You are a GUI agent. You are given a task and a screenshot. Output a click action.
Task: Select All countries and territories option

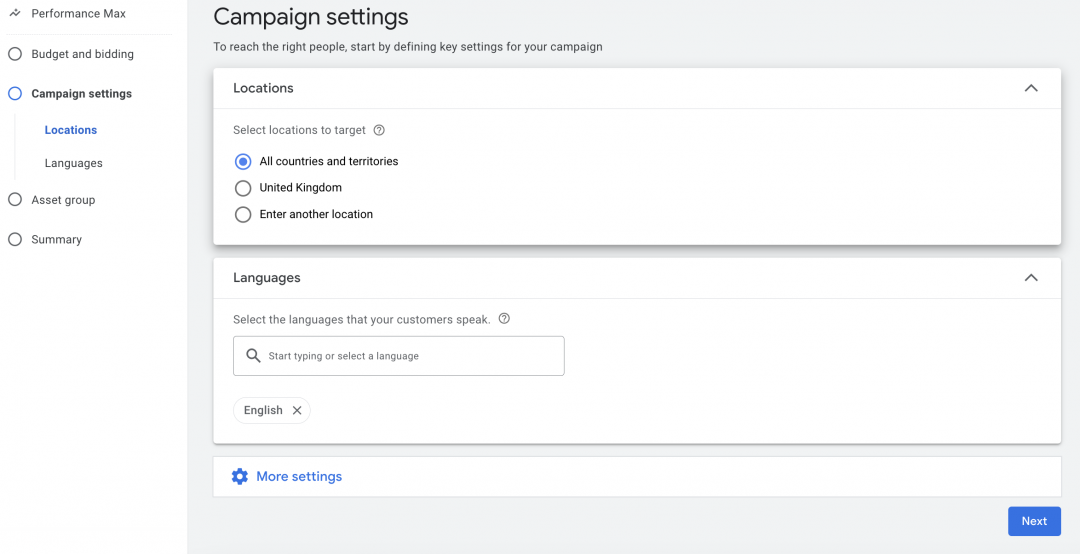(243, 161)
